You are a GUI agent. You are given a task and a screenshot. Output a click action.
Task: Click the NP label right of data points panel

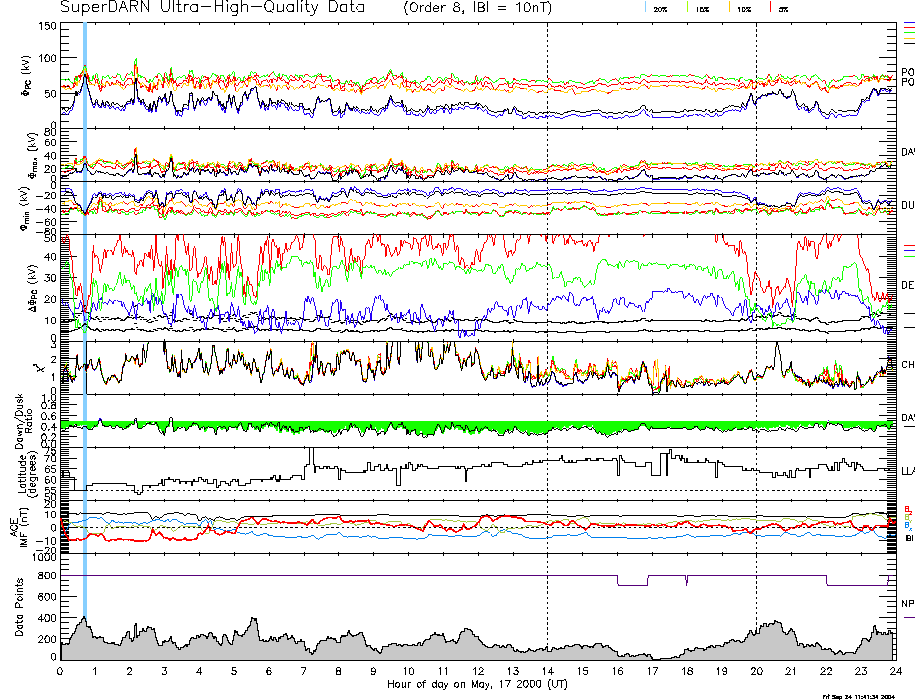point(908,604)
